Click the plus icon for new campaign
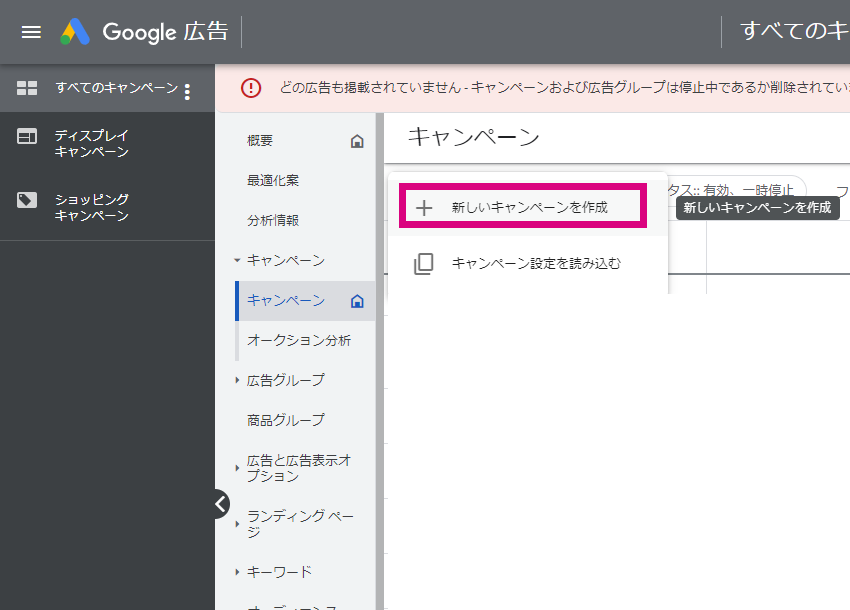The image size is (850, 610). click(424, 208)
